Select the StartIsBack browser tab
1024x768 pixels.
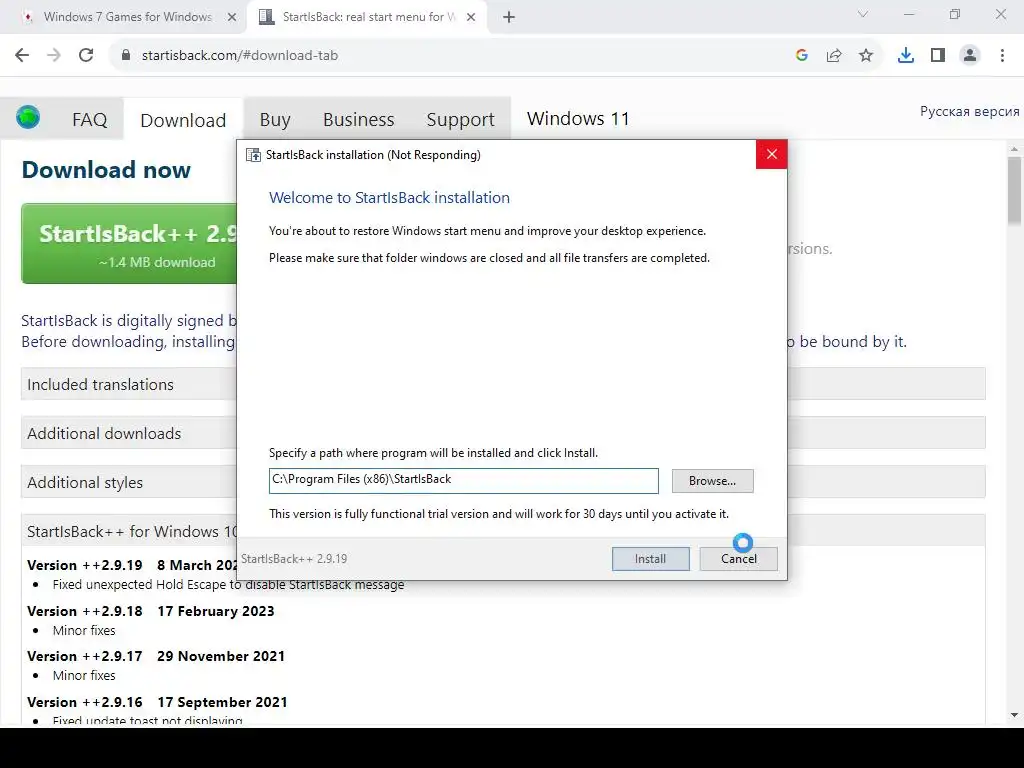[x=367, y=17]
